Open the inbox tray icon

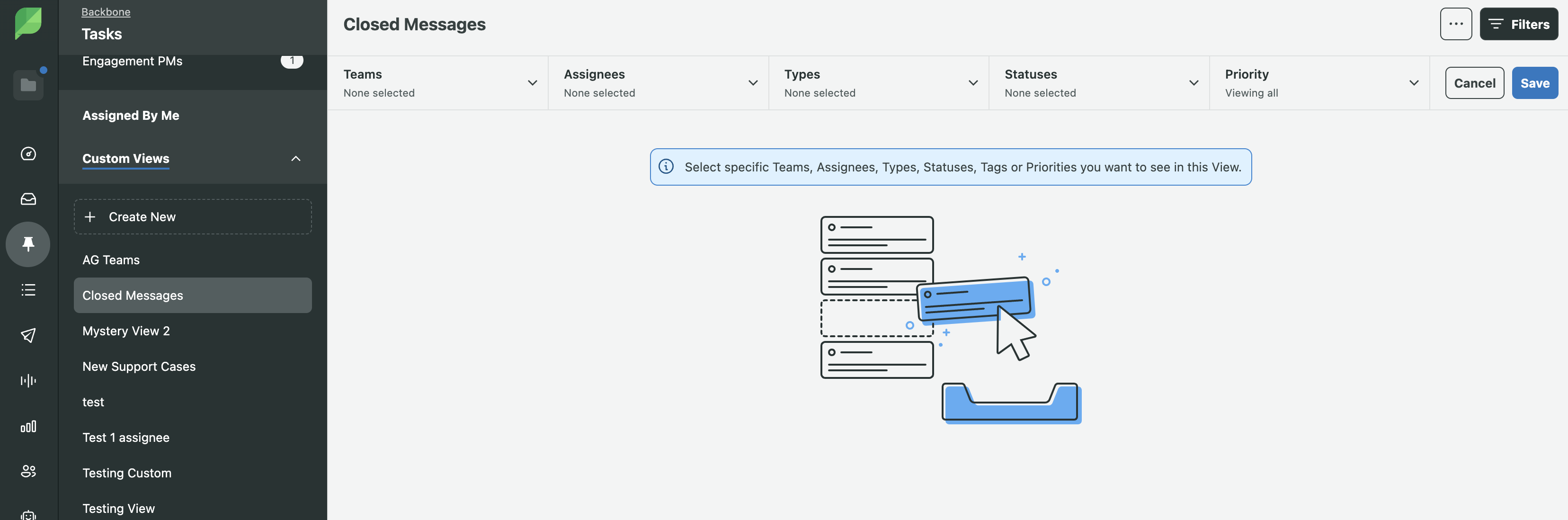click(28, 199)
